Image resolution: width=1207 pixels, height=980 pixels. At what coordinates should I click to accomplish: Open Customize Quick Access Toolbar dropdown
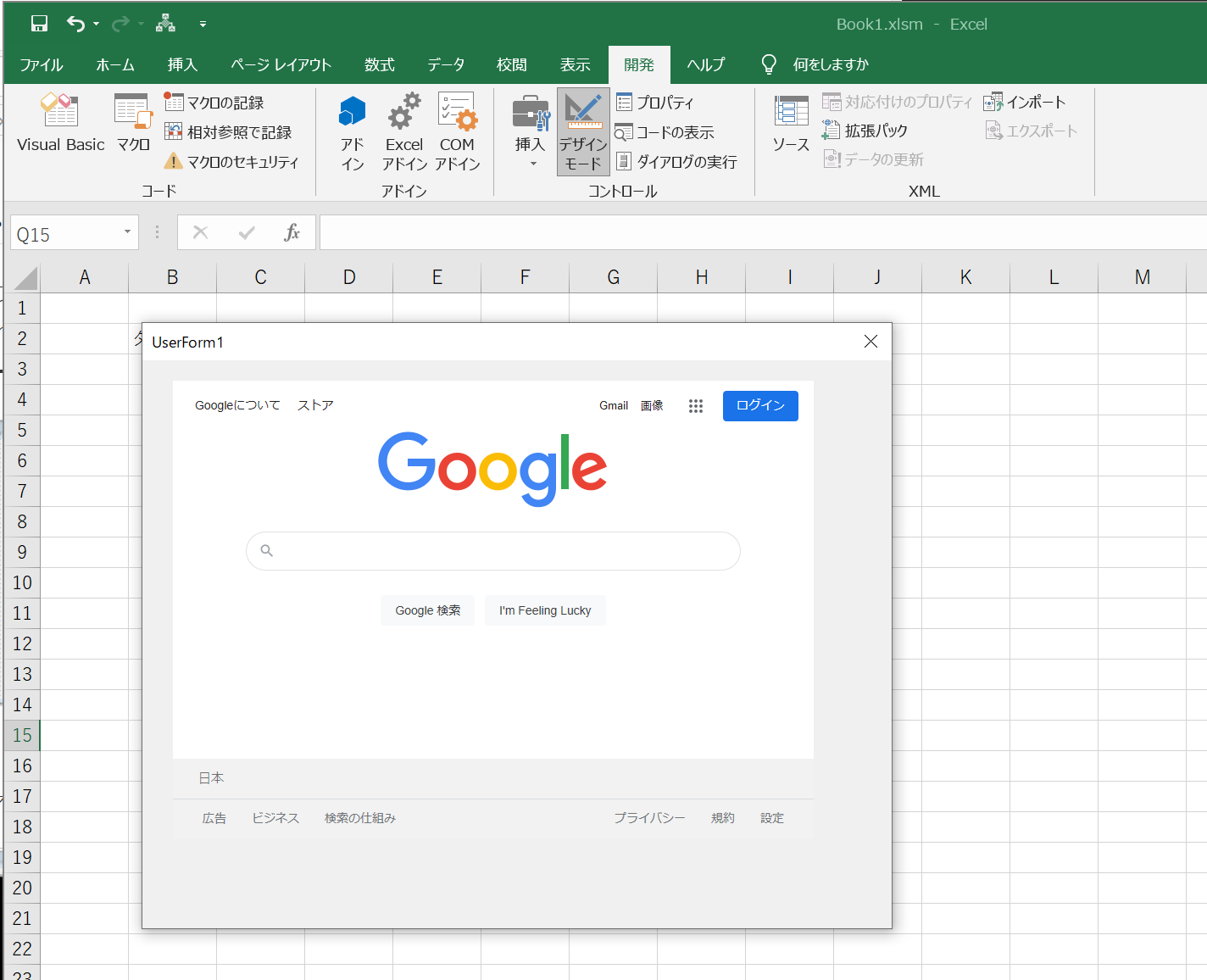203,24
